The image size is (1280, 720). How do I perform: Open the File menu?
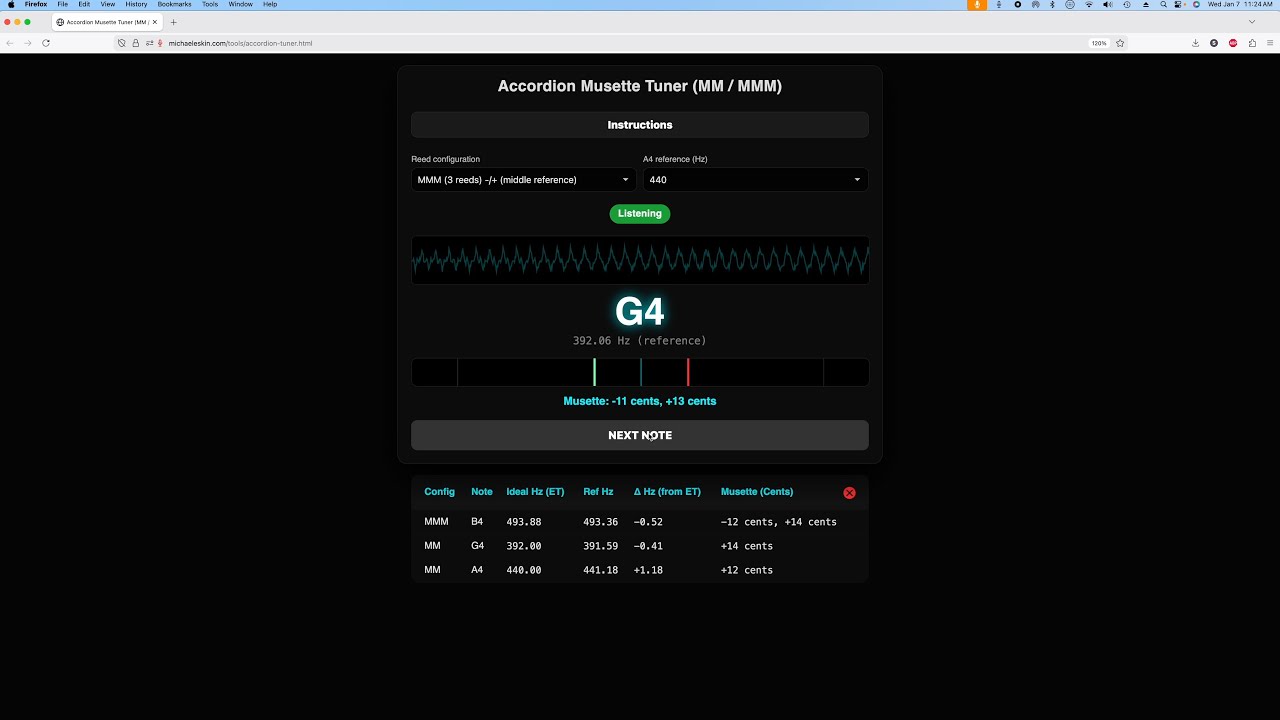(x=63, y=4)
